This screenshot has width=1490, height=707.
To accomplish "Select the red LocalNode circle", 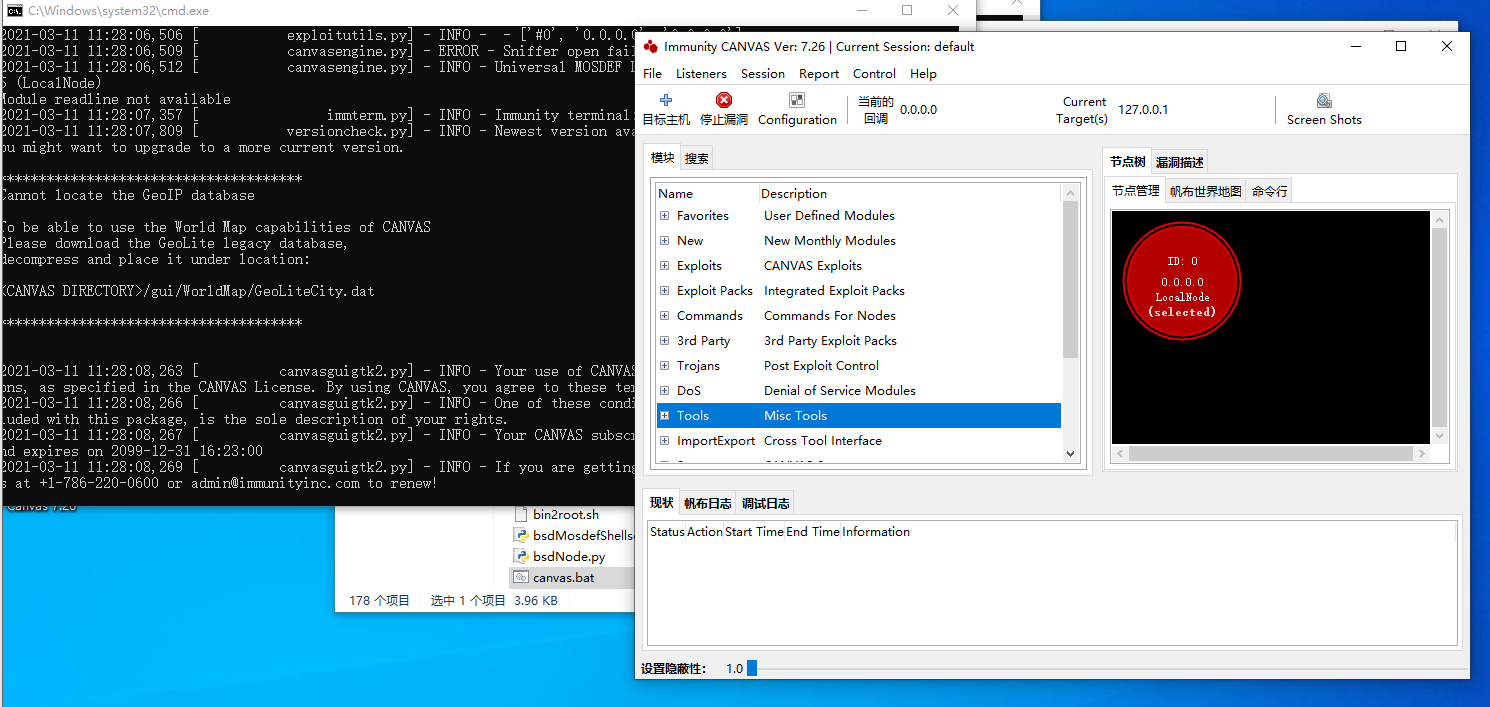I will pos(1182,280).
